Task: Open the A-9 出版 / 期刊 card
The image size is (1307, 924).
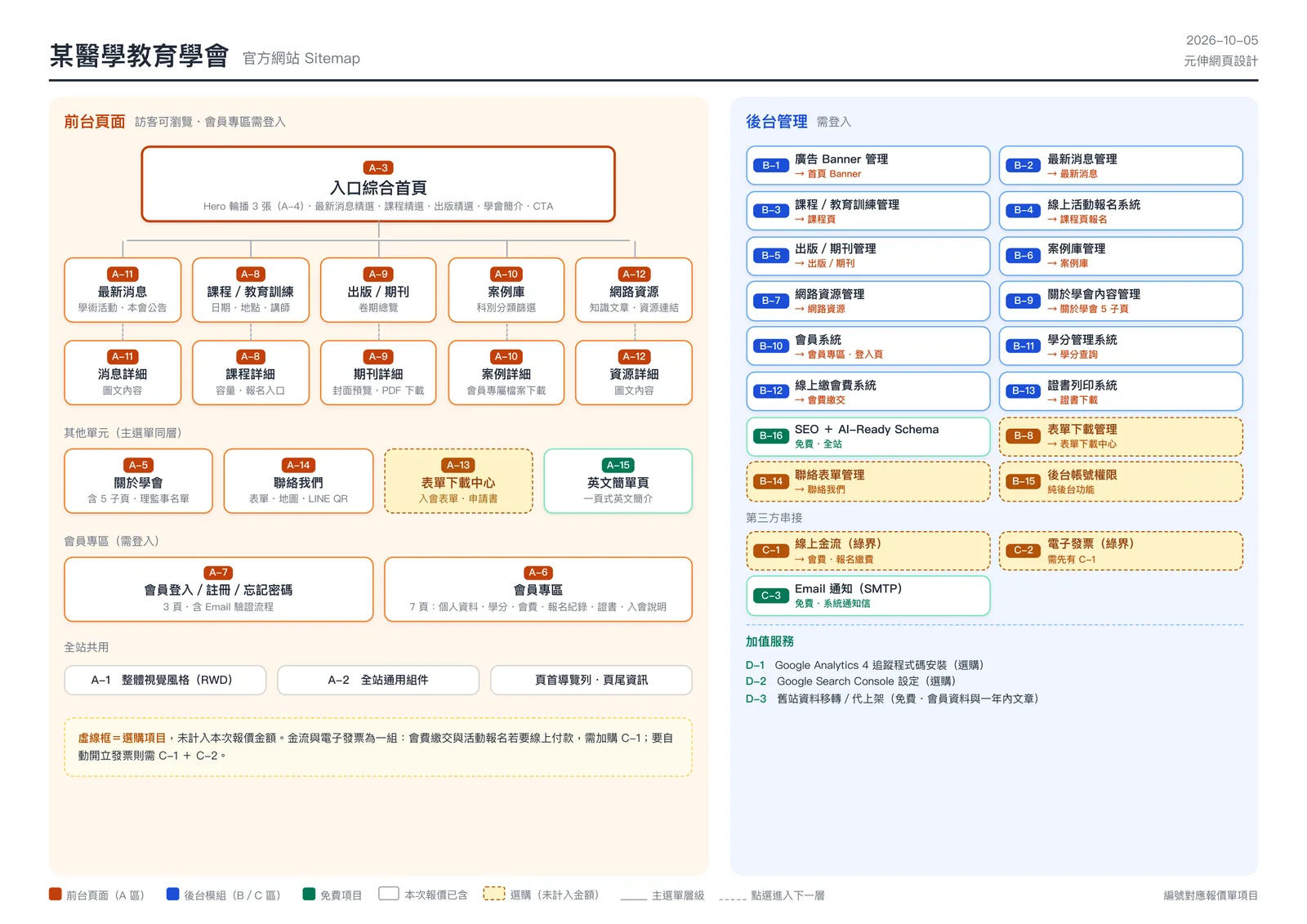Action: (x=378, y=290)
